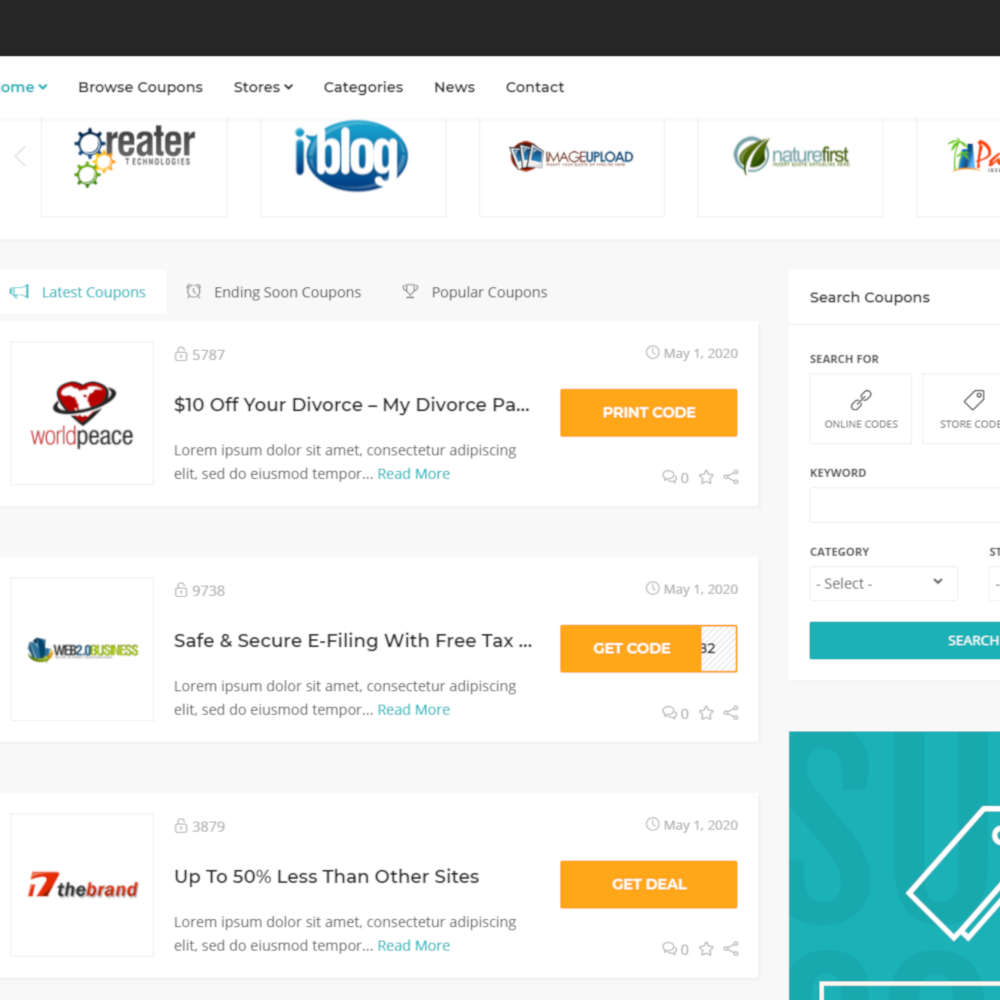The image size is (1000, 1000).
Task: Expand the Home menu chevron
Action: (43, 87)
